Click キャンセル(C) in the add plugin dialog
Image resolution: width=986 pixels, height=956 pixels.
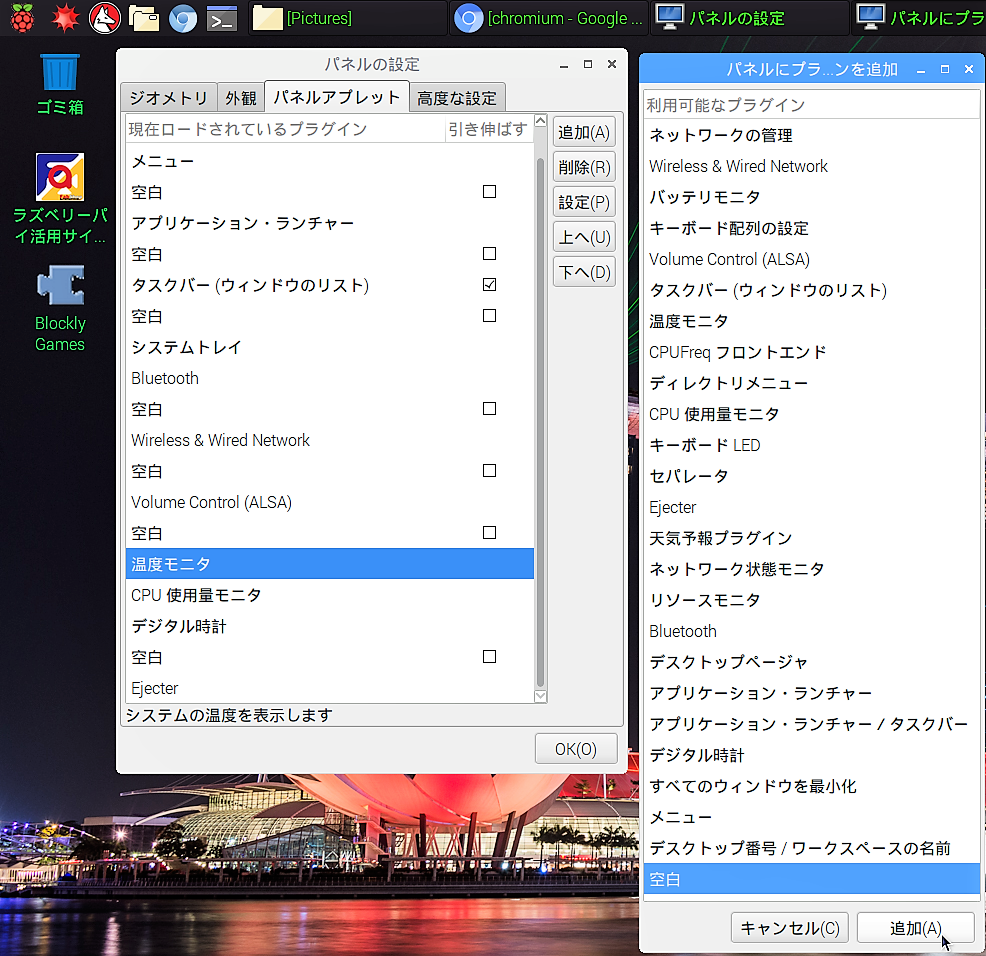point(790,928)
